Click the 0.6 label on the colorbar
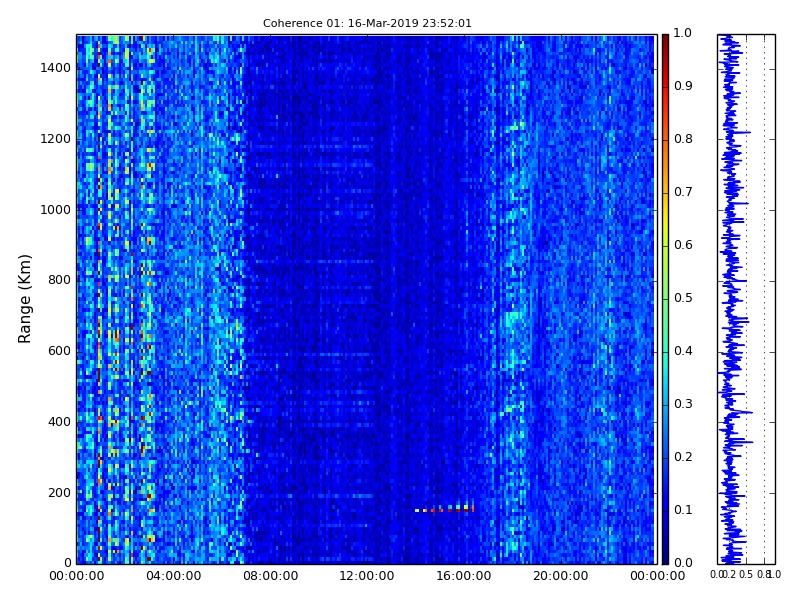Viewport: 800px width, 600px height. pos(683,245)
